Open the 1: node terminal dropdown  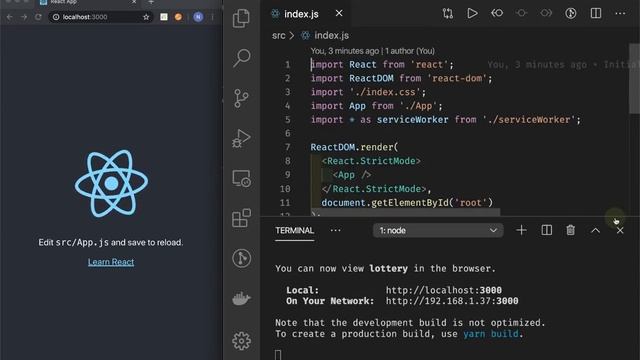[x=438, y=231]
